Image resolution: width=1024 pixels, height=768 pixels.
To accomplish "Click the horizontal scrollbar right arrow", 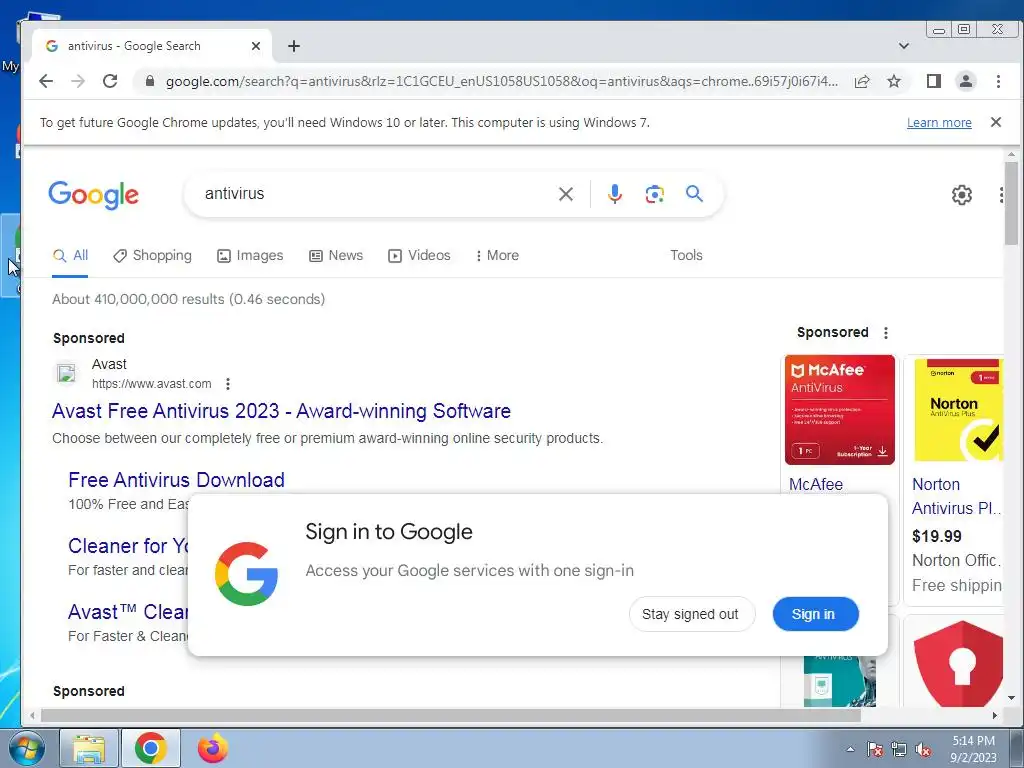I will coord(995,716).
